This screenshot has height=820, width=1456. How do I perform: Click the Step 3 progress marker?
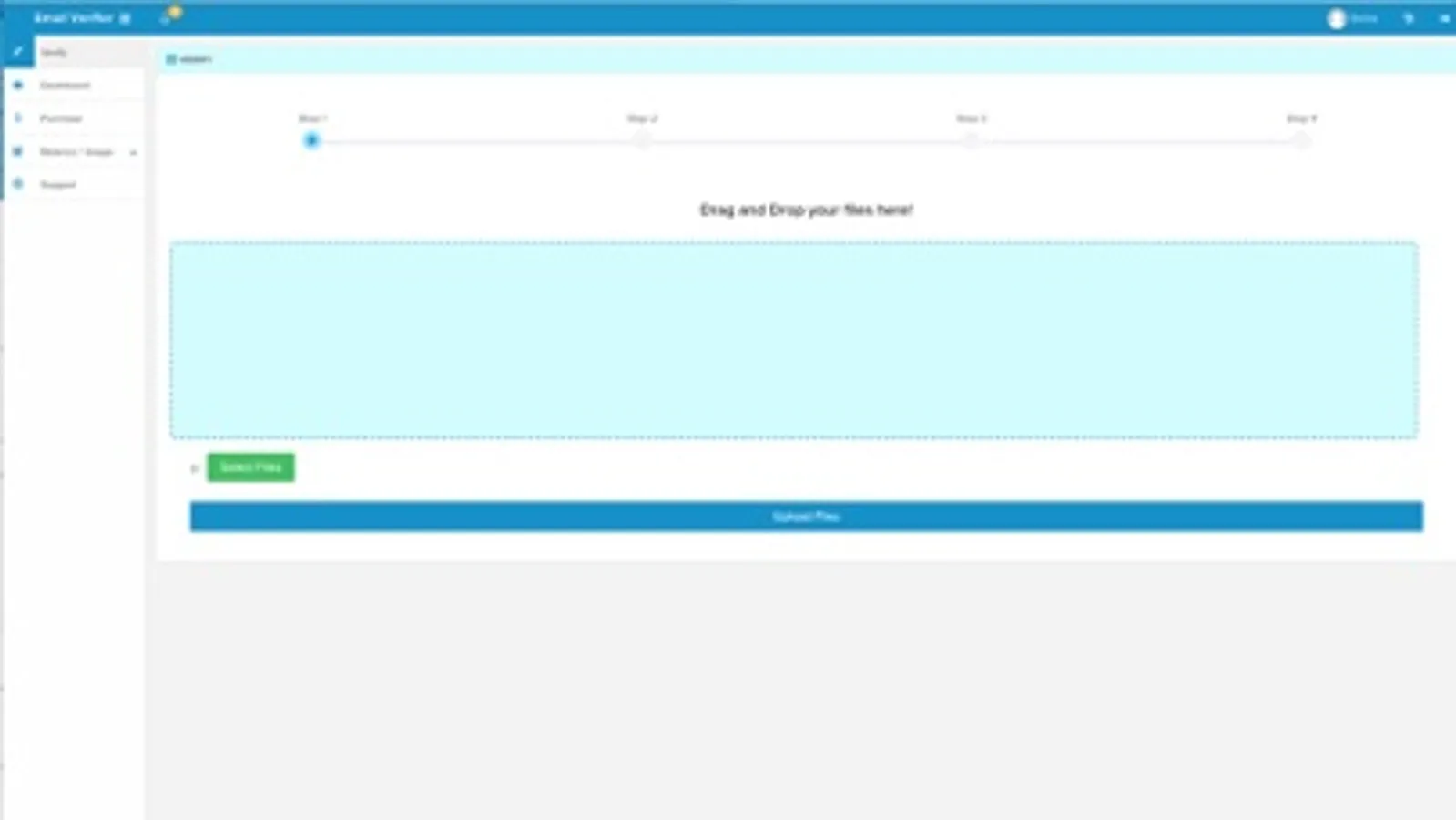click(972, 140)
